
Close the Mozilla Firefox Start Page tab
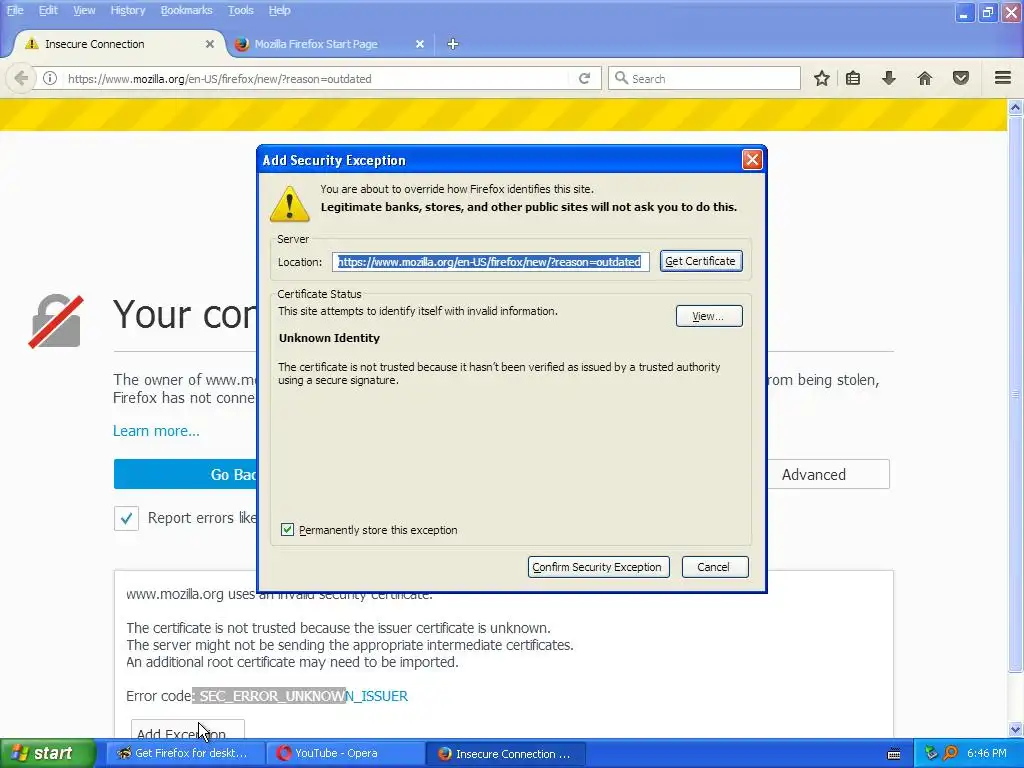pyautogui.click(x=420, y=44)
